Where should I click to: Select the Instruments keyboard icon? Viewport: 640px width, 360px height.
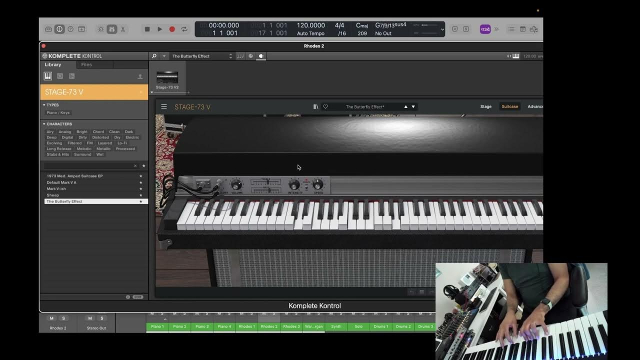[x=48, y=76]
